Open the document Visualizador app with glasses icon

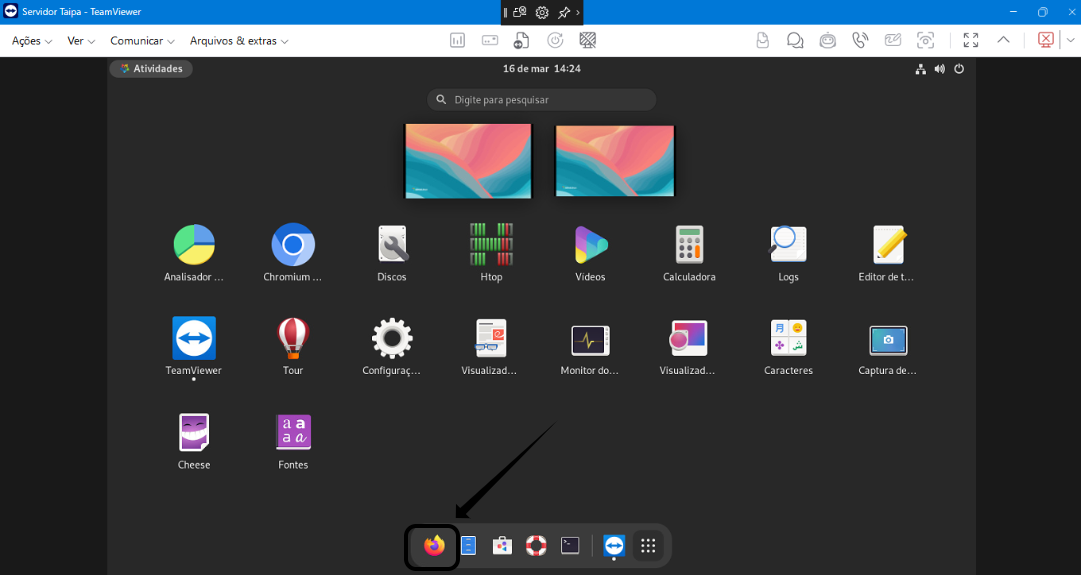click(x=490, y=338)
